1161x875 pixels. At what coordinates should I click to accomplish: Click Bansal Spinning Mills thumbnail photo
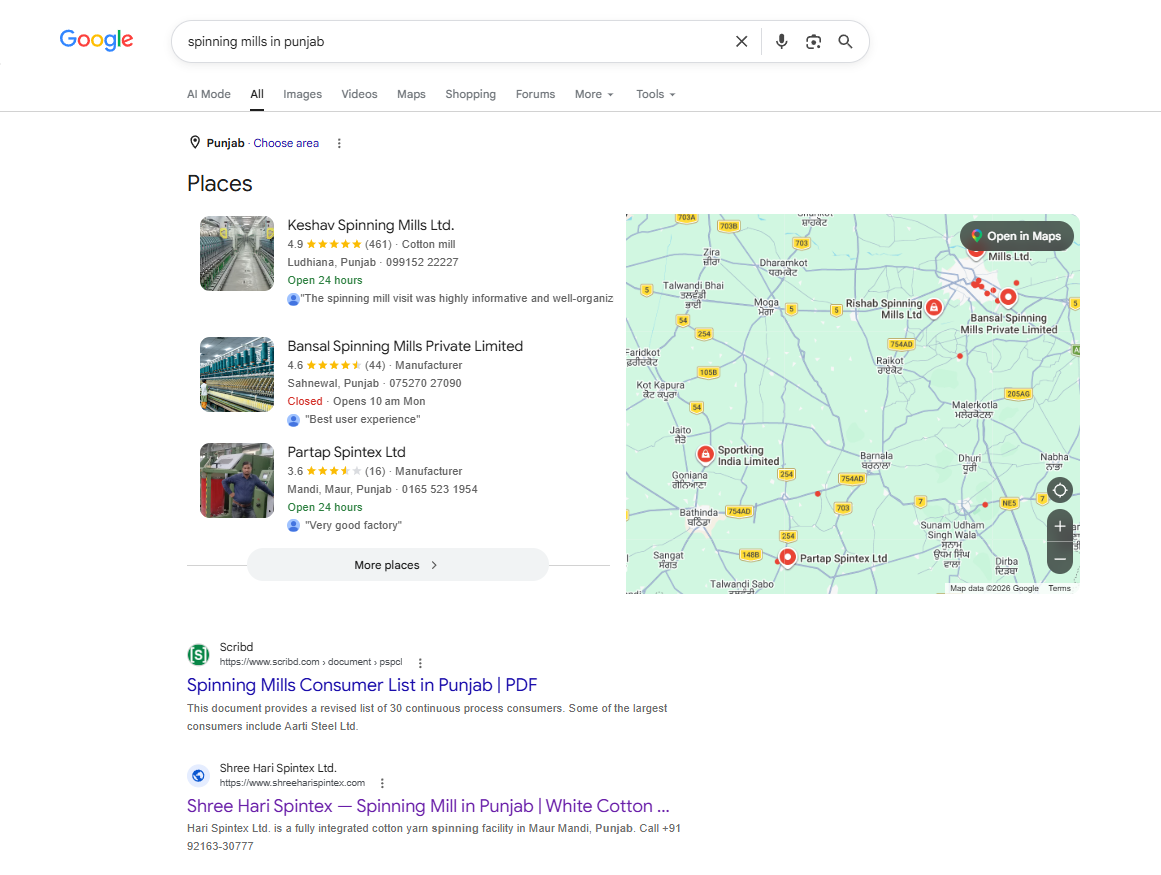(x=237, y=375)
